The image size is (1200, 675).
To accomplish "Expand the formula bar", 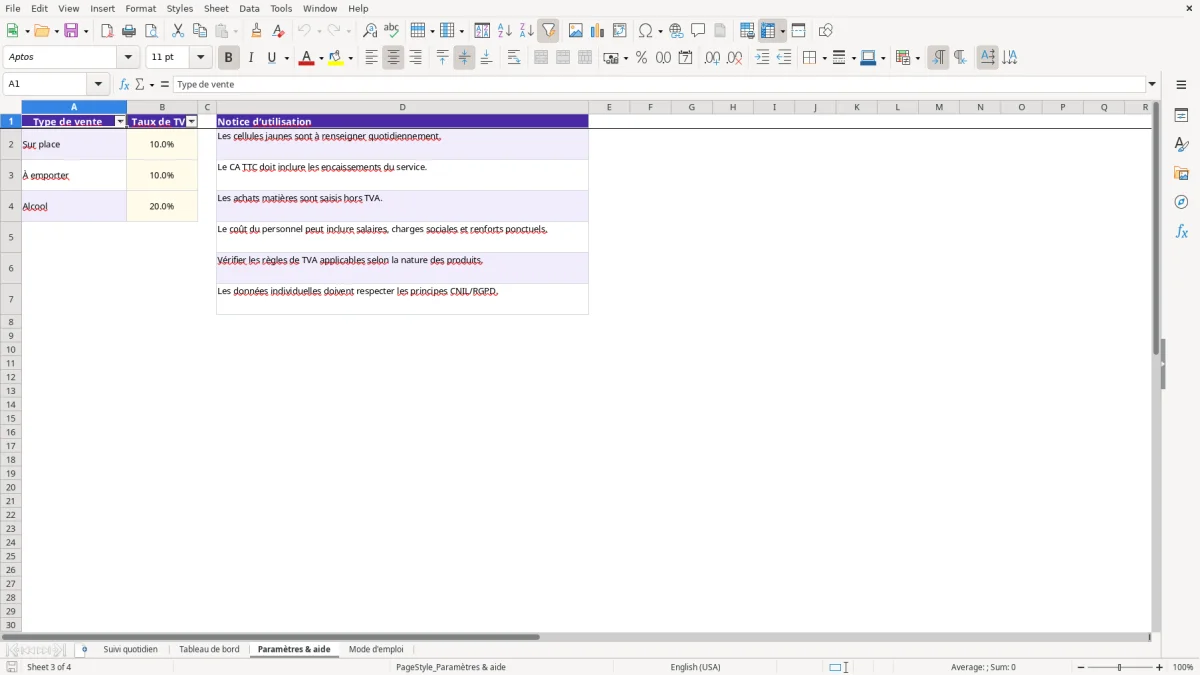I will (1152, 85).
